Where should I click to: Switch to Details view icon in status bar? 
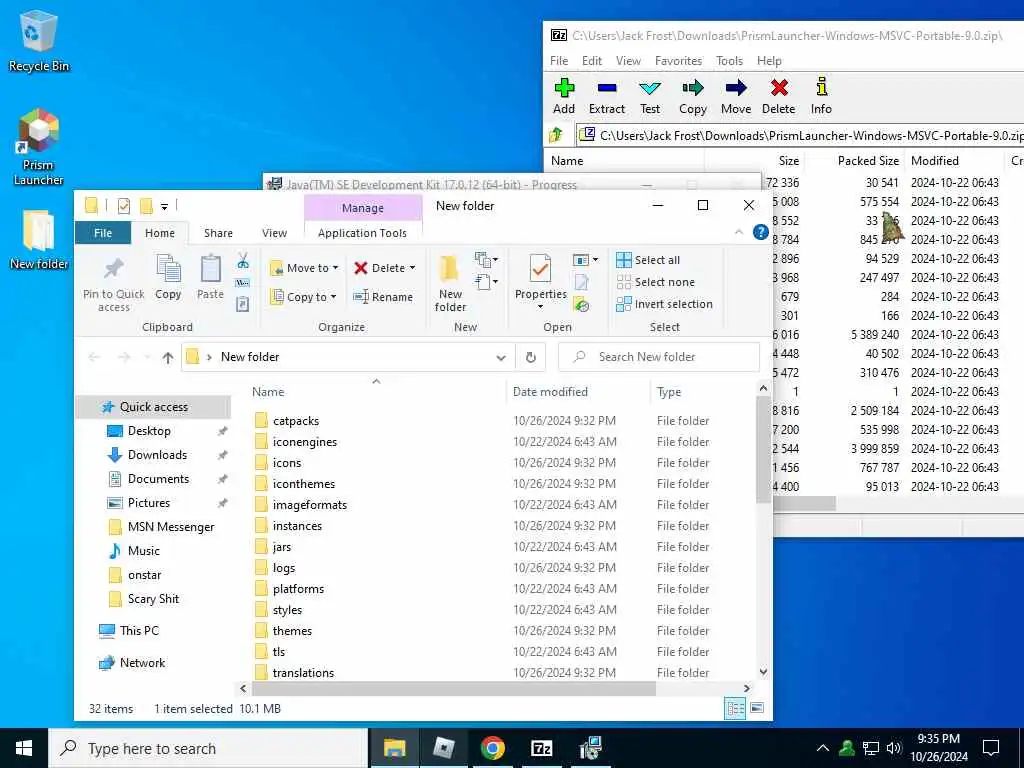pyautogui.click(x=735, y=709)
